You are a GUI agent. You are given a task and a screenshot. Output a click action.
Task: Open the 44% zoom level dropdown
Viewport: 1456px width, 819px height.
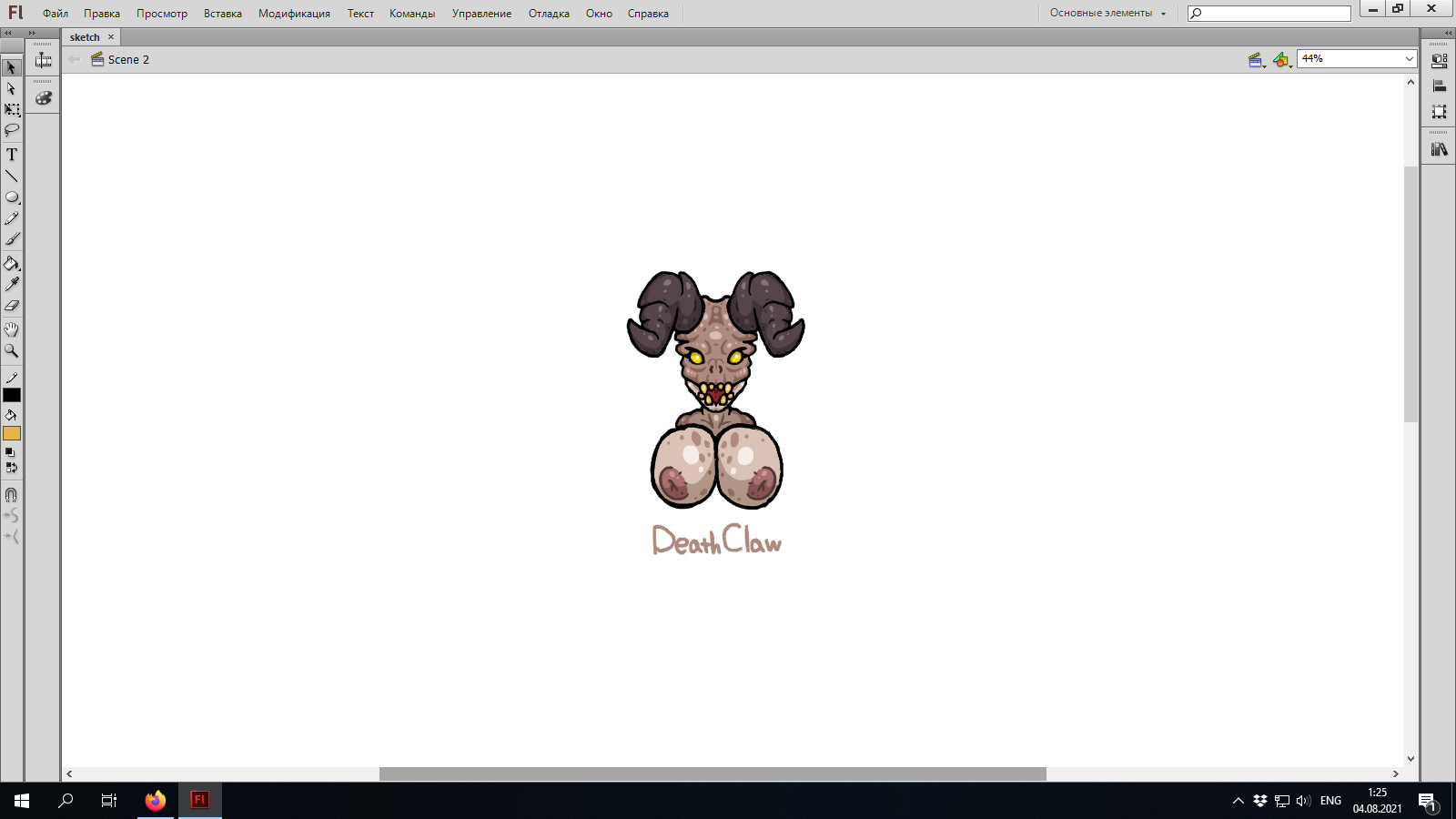pos(1356,58)
